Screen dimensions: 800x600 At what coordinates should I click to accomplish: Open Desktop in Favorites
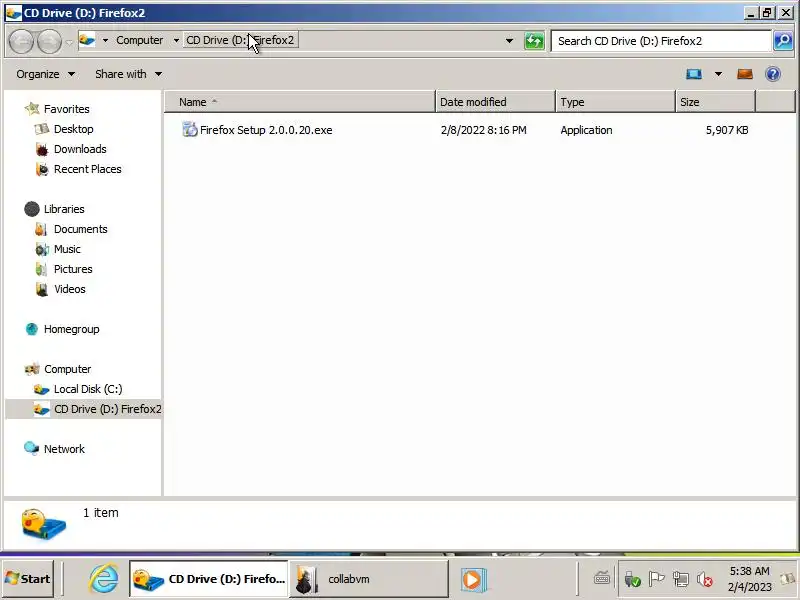73,129
